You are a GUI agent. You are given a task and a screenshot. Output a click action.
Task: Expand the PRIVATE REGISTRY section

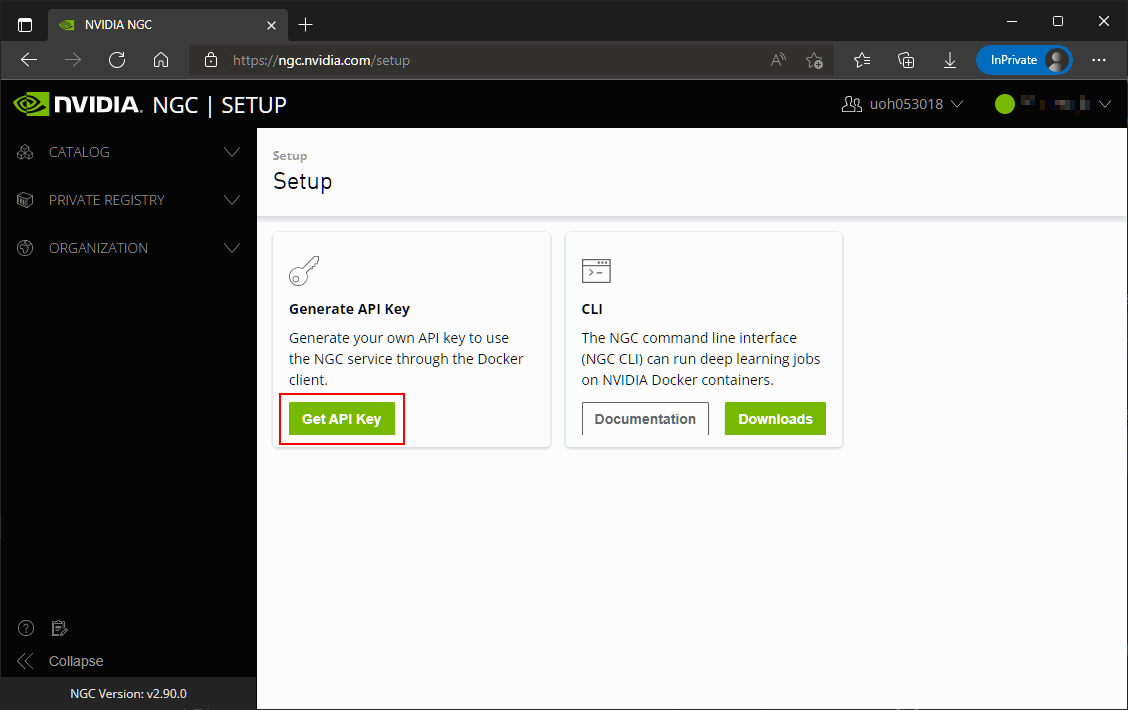(x=128, y=200)
